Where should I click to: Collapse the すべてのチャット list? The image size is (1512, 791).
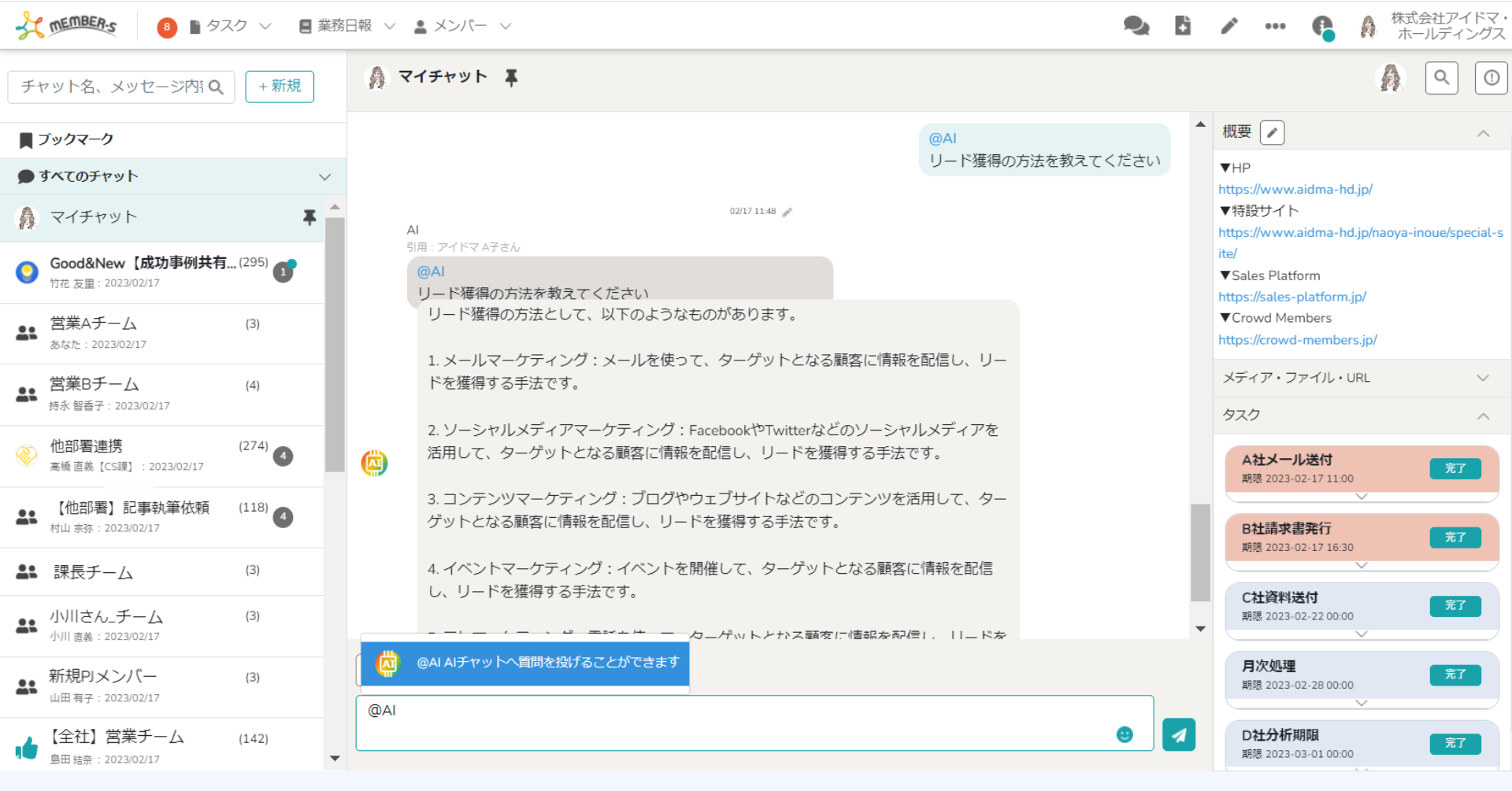[x=324, y=176]
